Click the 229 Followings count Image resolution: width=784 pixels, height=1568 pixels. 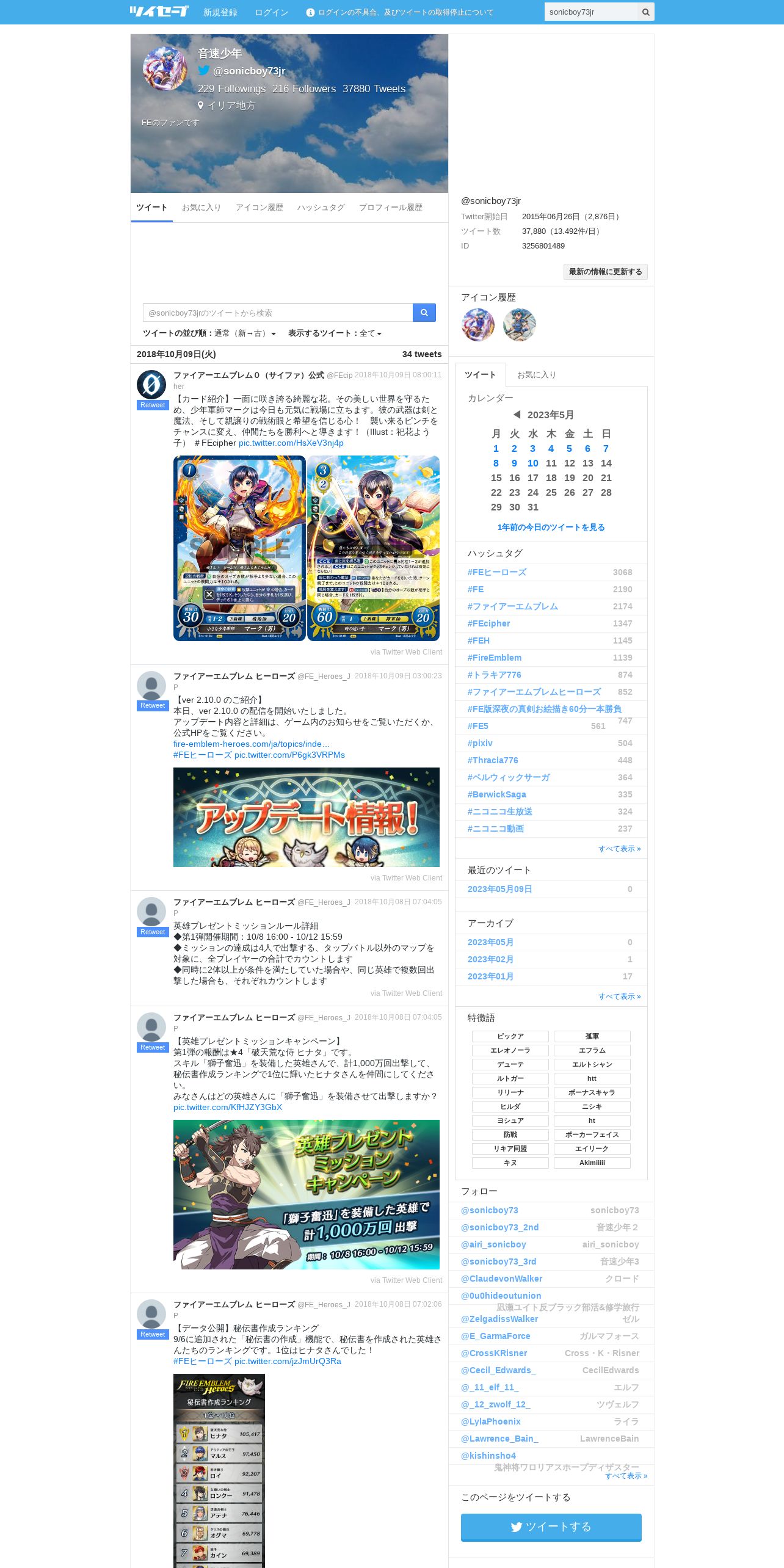(x=231, y=89)
